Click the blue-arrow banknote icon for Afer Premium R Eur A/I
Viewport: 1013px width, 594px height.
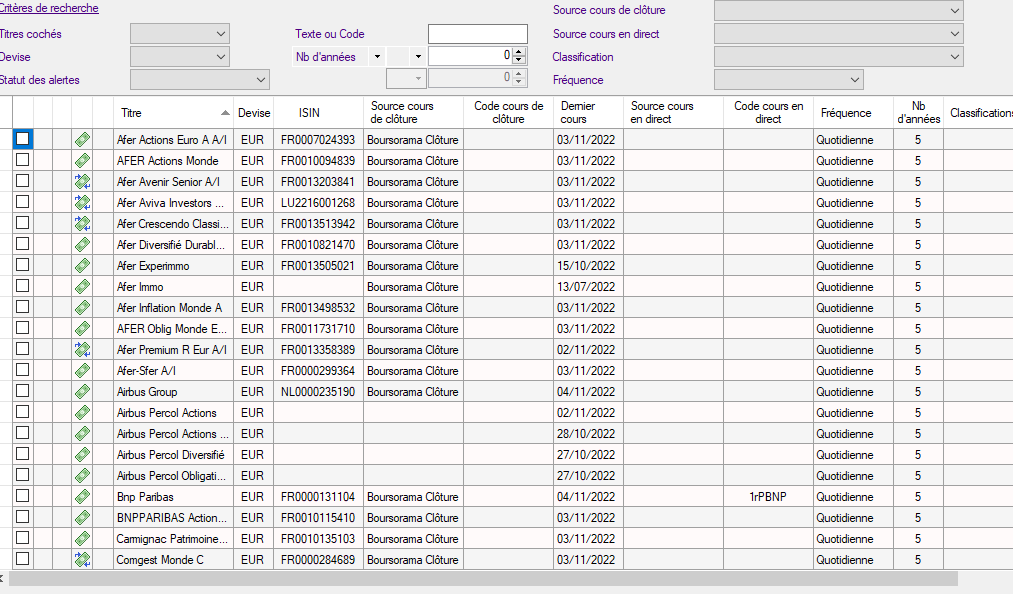click(82, 350)
